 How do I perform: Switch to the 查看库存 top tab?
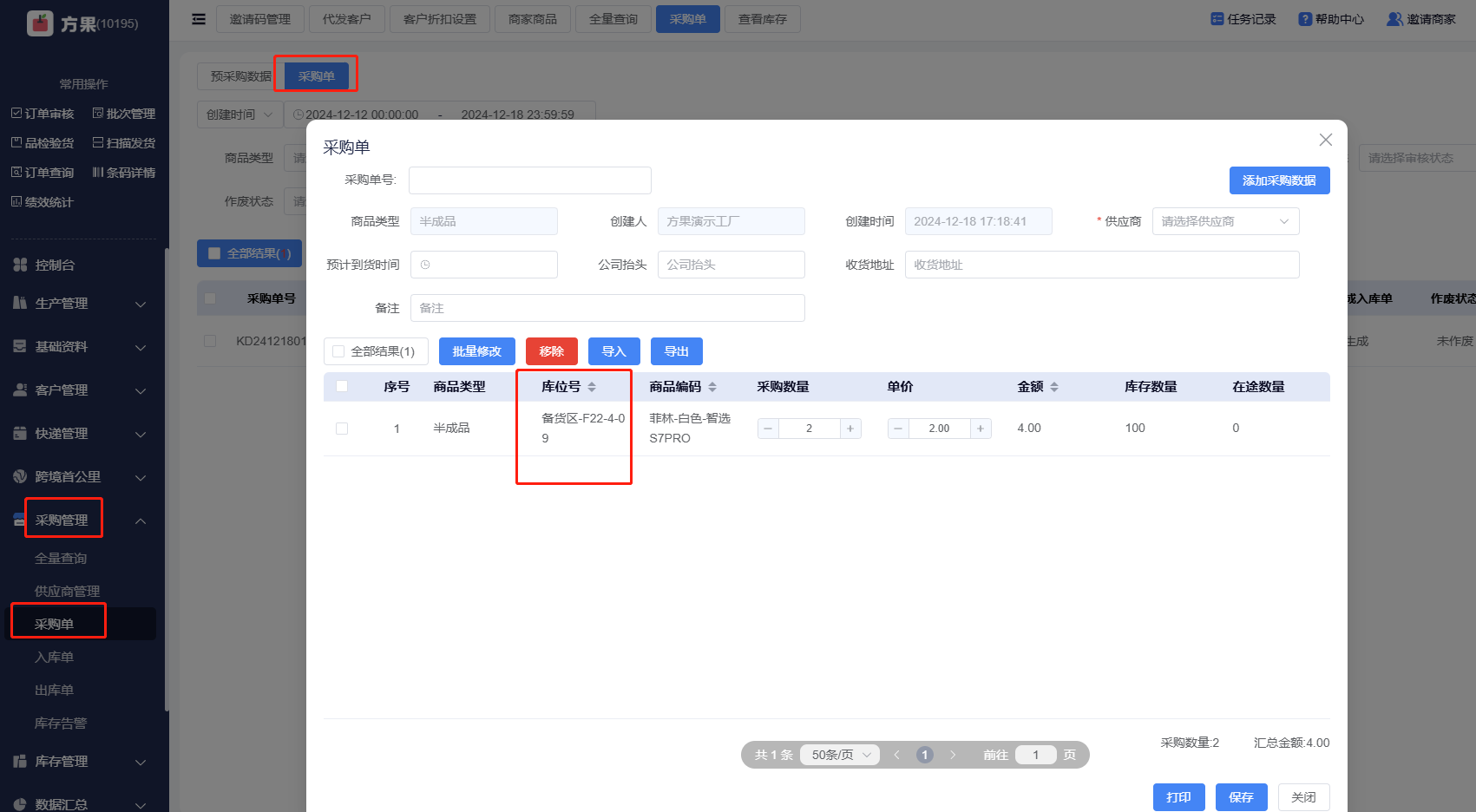tap(762, 19)
